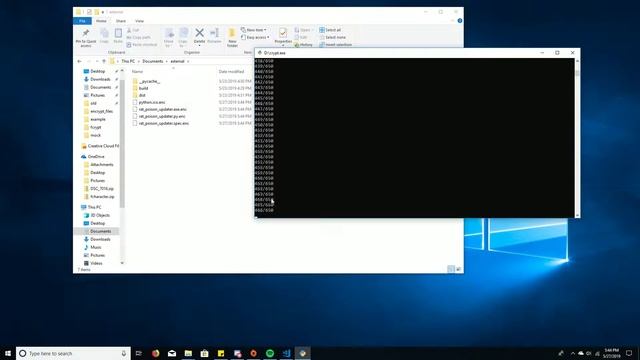Click the taskbar search box

pos(73,353)
